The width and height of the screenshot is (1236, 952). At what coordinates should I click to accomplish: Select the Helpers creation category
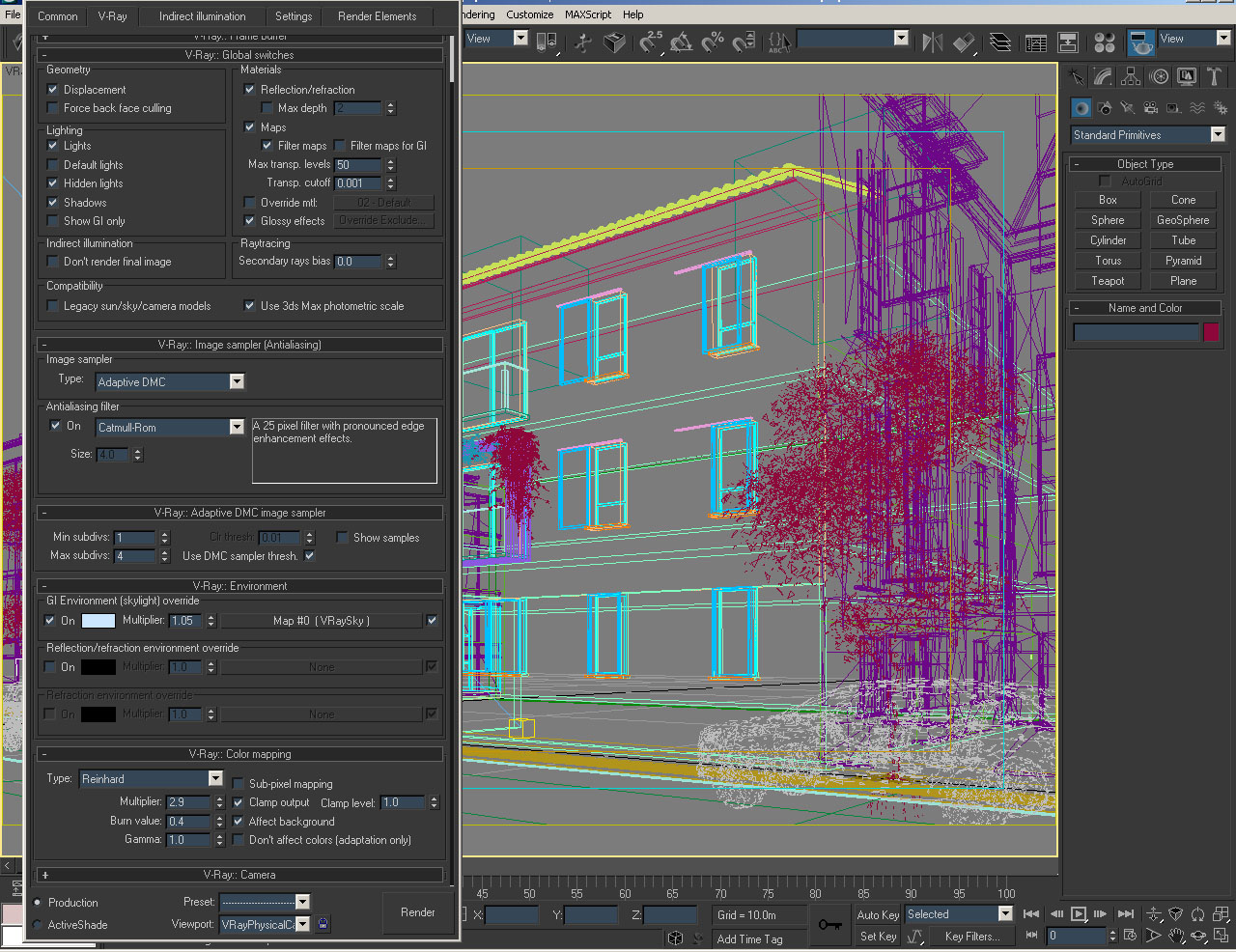[x=1174, y=108]
